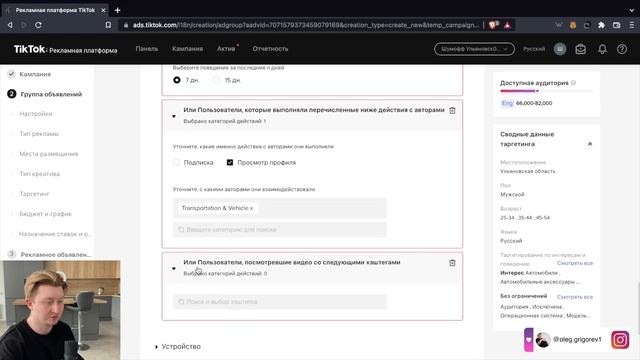This screenshot has width=640, height=360.
Task: Open the Кампания menu item
Action: pyautogui.click(x=187, y=49)
